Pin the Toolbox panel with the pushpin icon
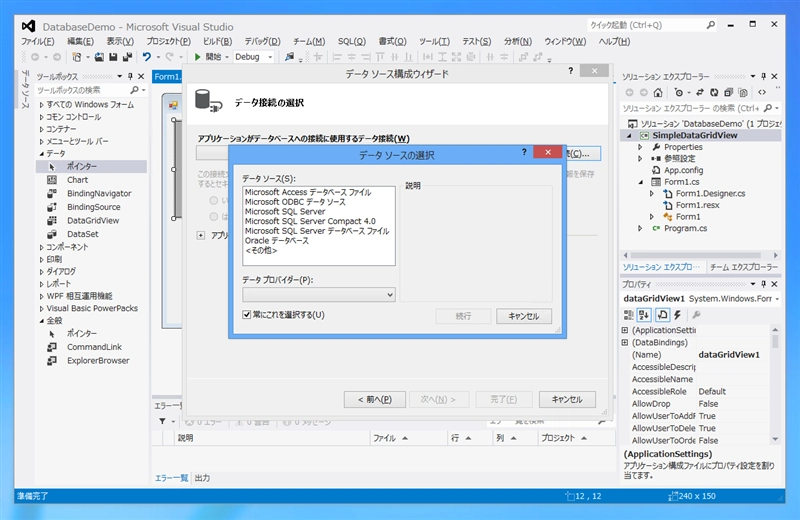Viewport: 800px width, 520px height. [x=130, y=77]
